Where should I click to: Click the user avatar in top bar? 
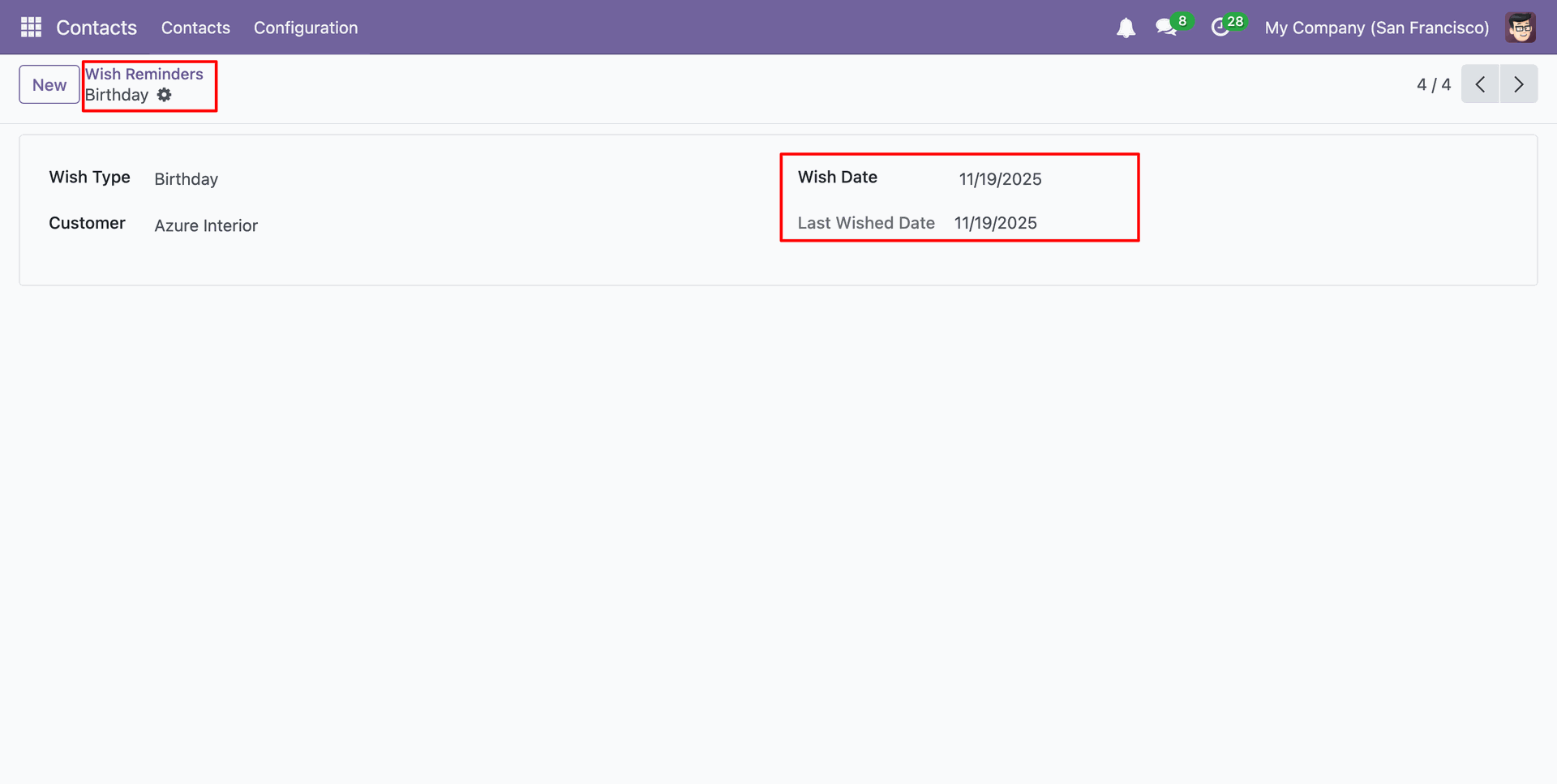tap(1521, 28)
